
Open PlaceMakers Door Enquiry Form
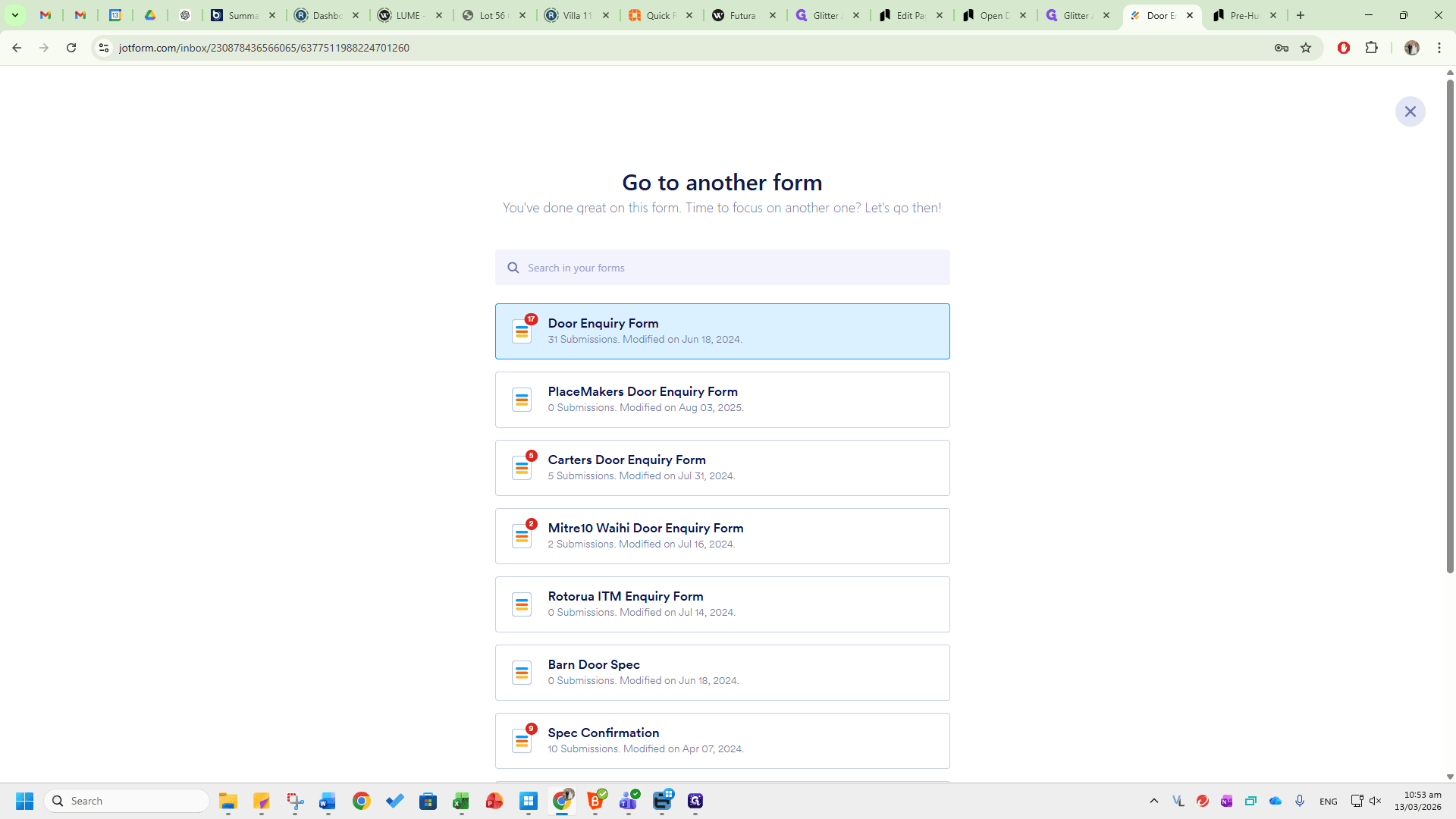722,400
